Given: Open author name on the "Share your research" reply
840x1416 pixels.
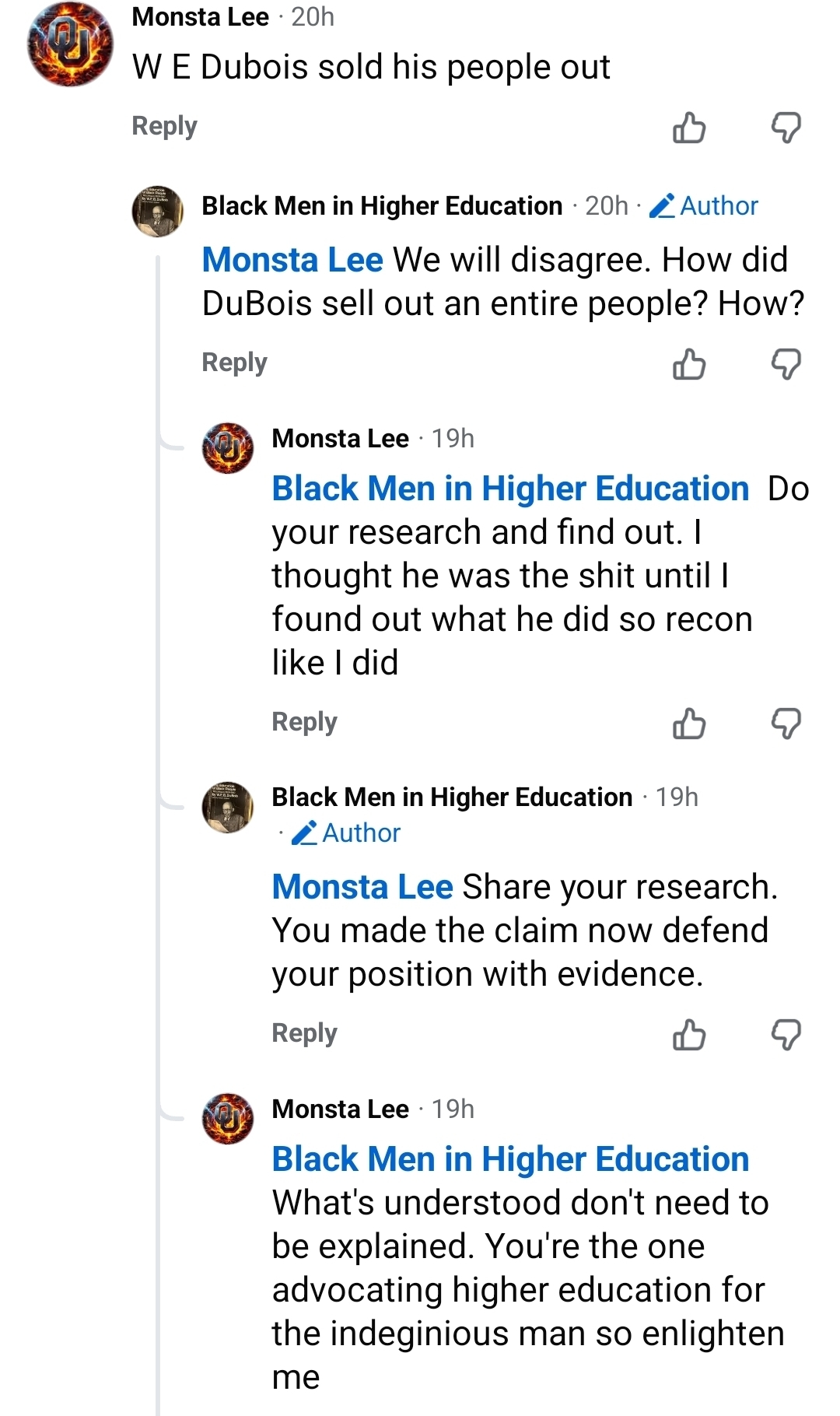Looking at the screenshot, I should point(452,797).
